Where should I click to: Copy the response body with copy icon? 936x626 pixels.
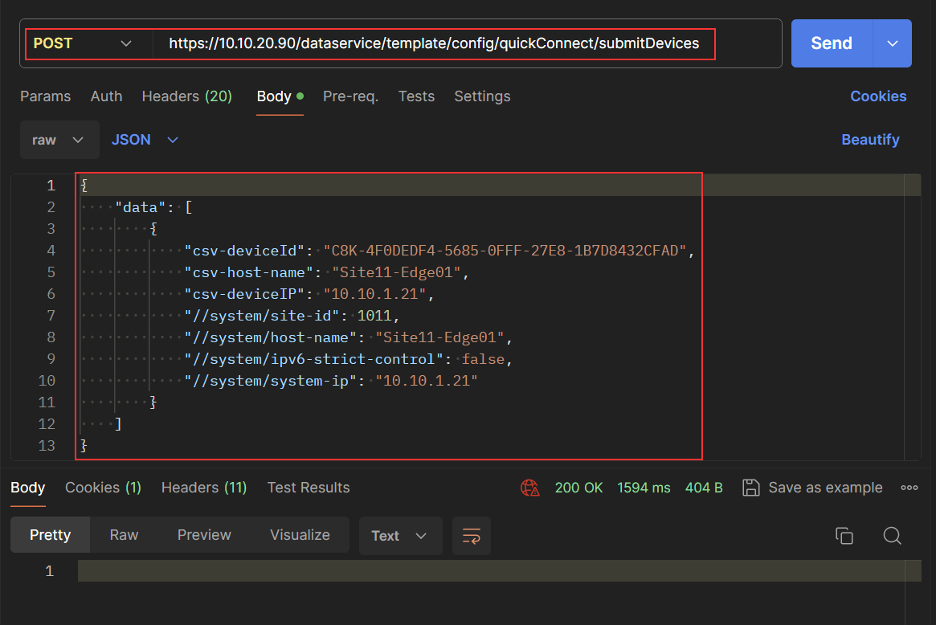tap(844, 536)
